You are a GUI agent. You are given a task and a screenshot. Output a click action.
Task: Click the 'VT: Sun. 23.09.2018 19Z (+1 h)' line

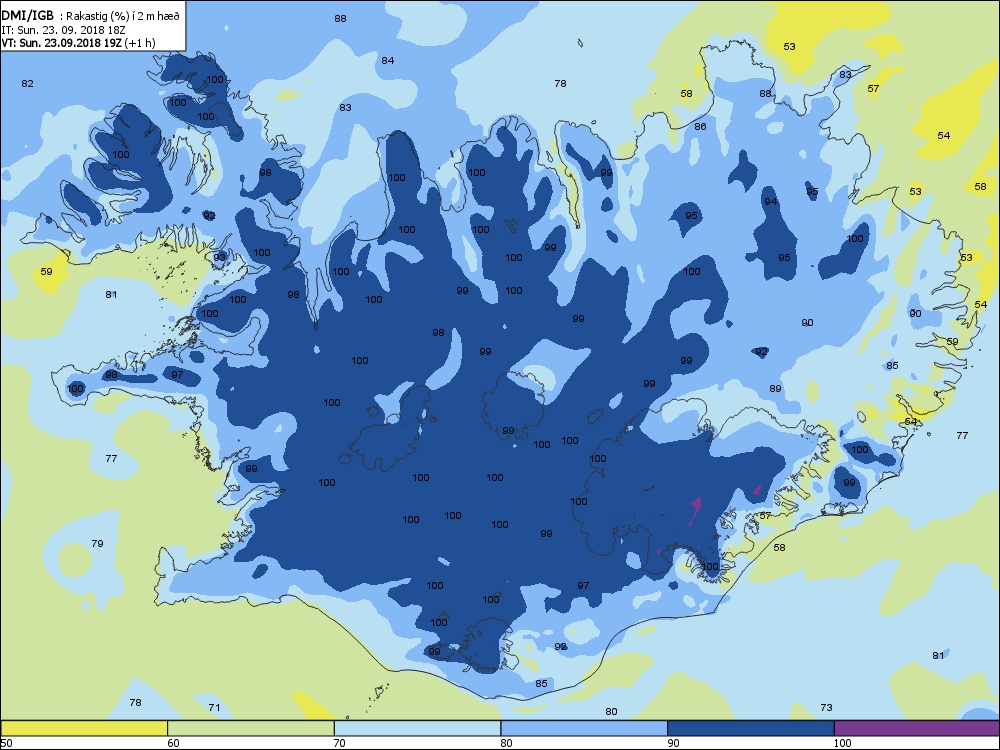click(78, 43)
